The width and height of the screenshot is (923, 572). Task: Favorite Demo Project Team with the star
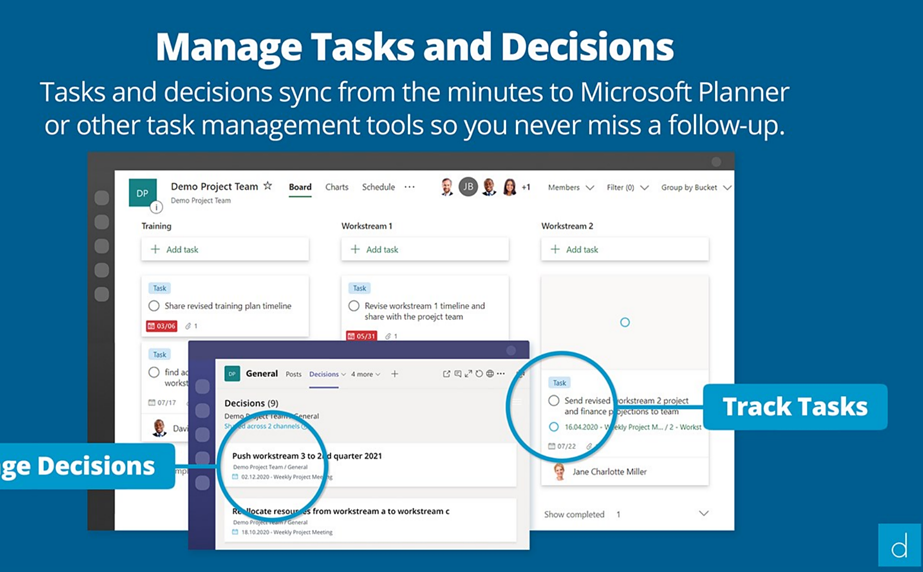[268, 186]
